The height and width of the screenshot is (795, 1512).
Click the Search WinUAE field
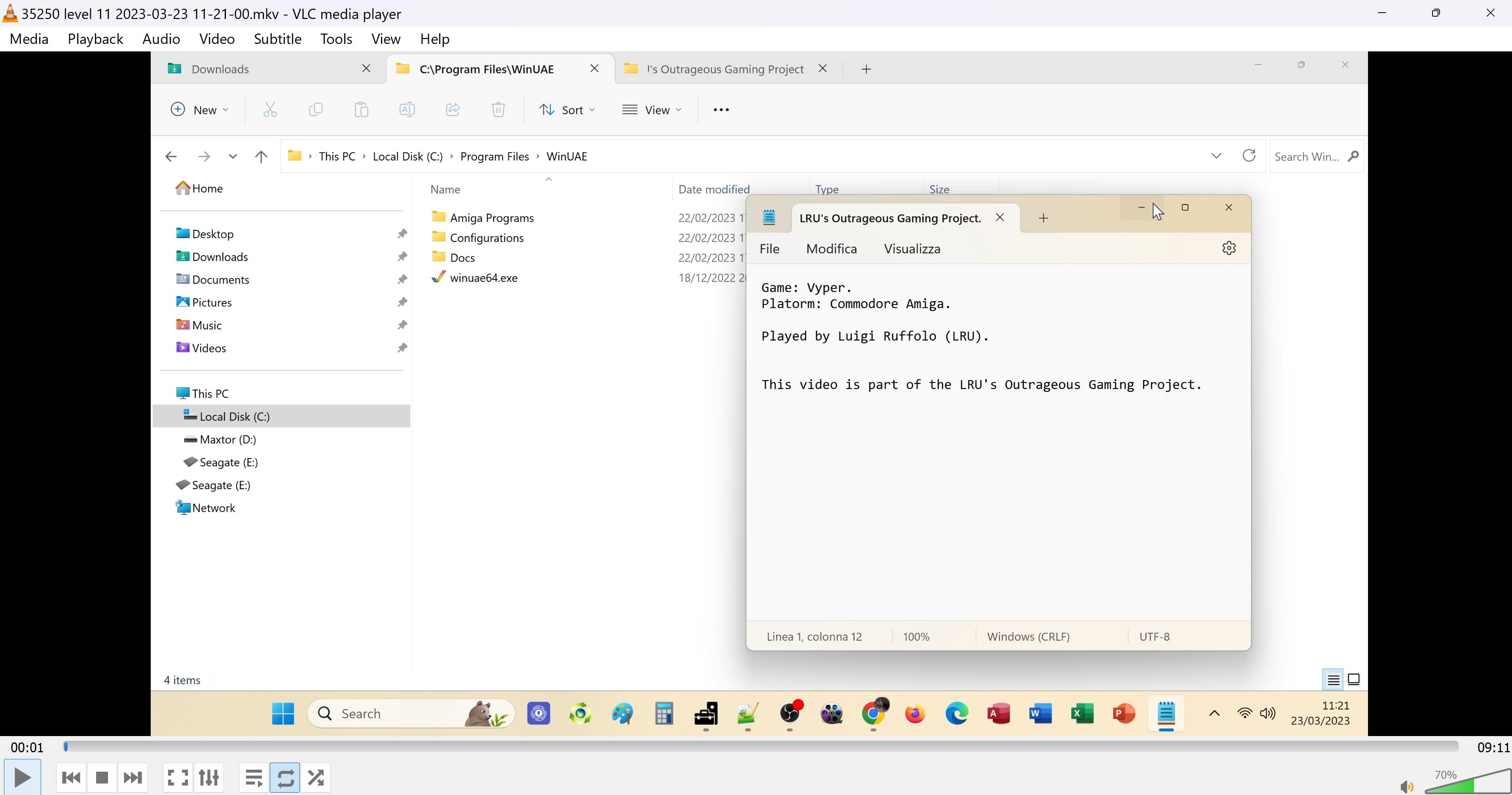point(1317,157)
